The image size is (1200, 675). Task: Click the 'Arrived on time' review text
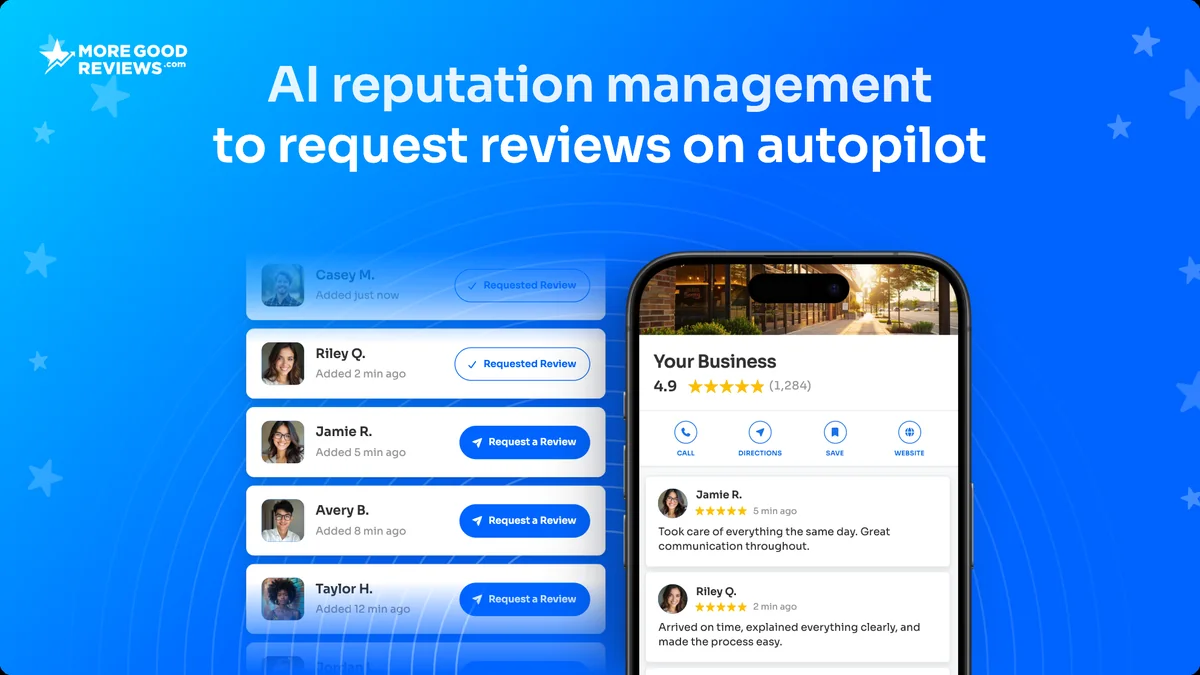(x=789, y=635)
